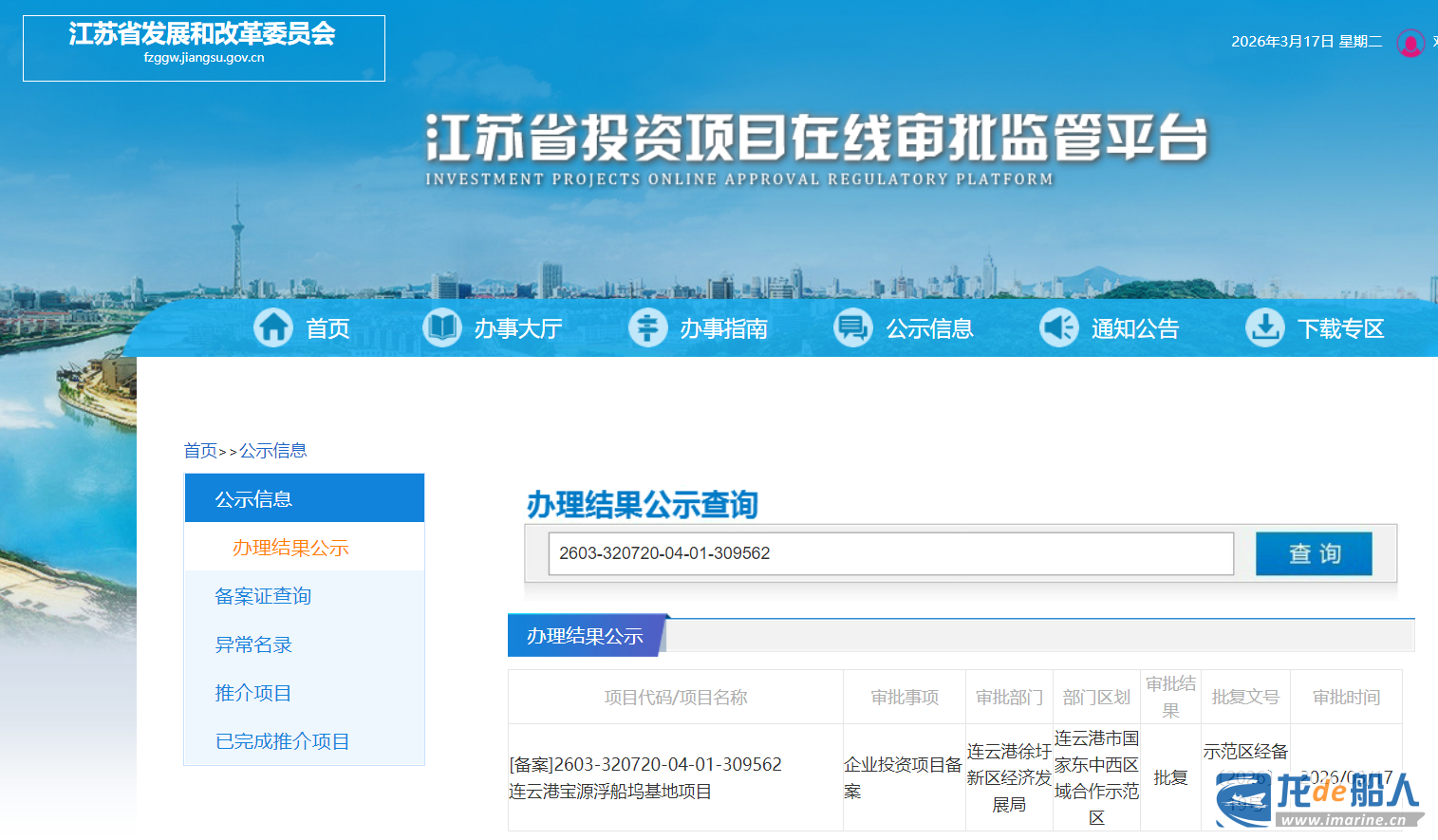Click the megaphone icon for 通知公告
Screen dimensions: 1438x840
1058,328
